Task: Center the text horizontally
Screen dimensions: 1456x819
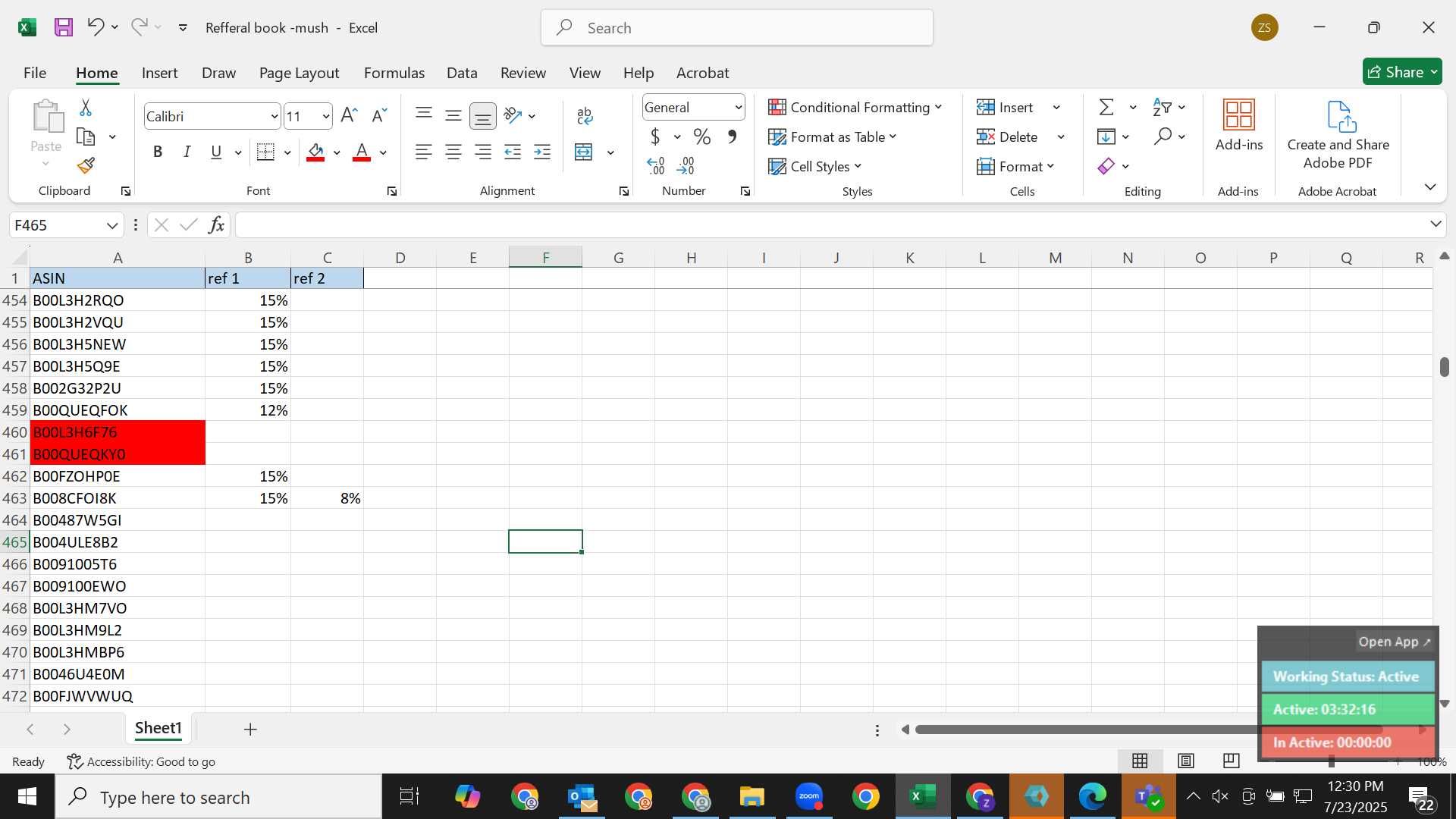Action: click(x=453, y=152)
